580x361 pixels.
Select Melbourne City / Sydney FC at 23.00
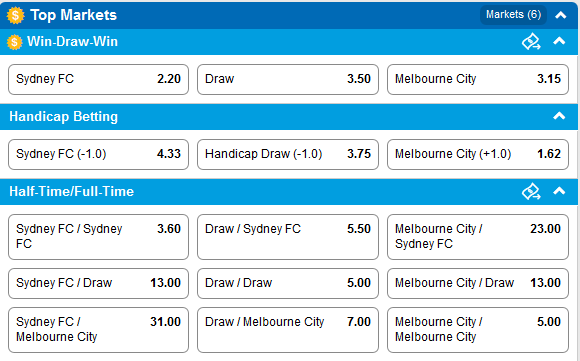click(478, 237)
